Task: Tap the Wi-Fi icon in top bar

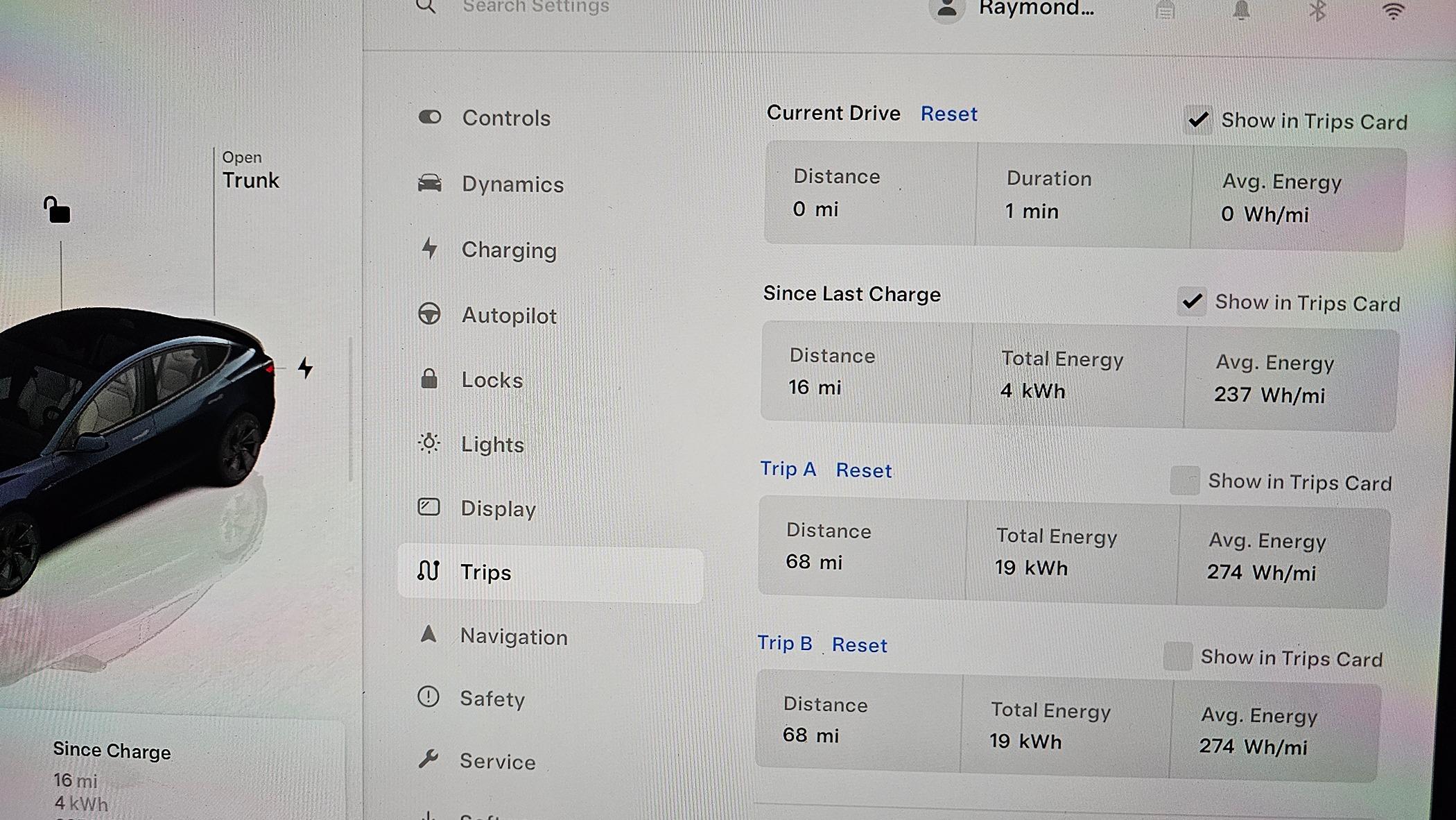Action: tap(1393, 10)
